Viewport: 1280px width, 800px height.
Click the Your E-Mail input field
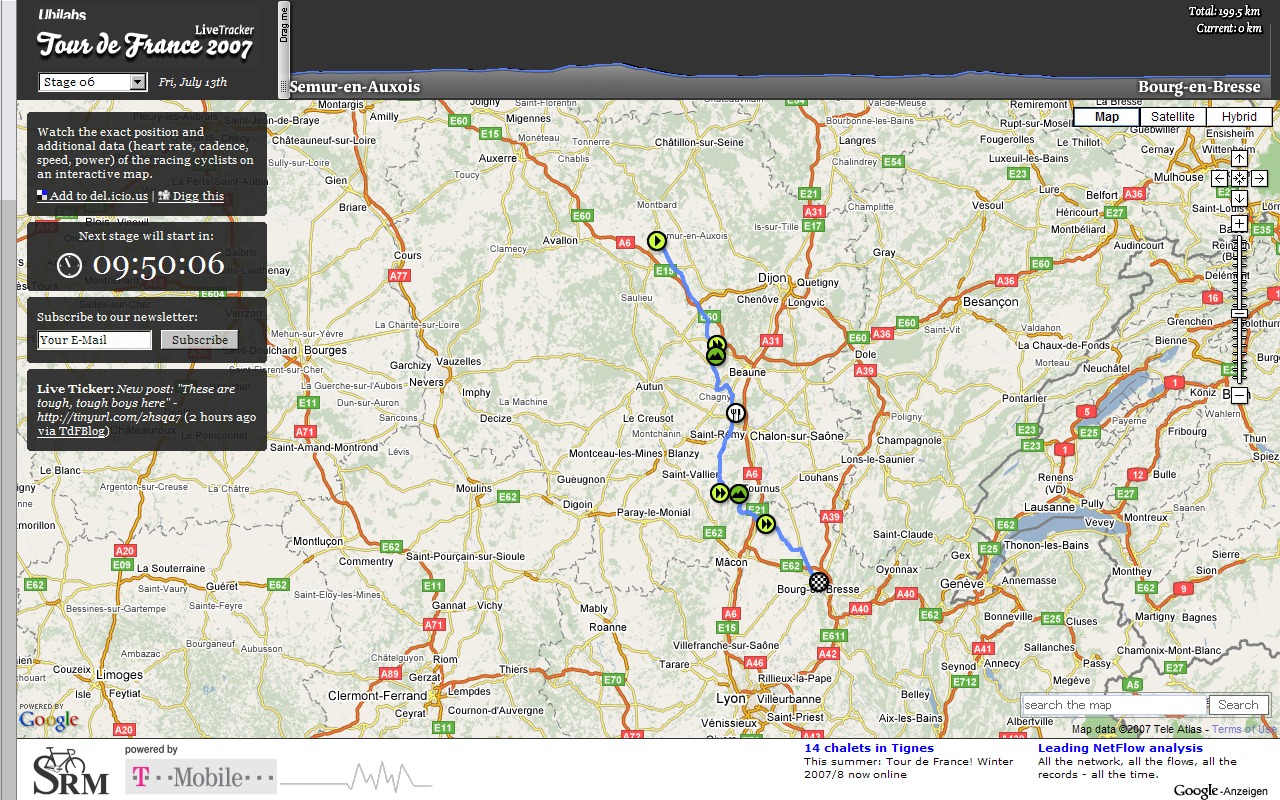point(95,340)
